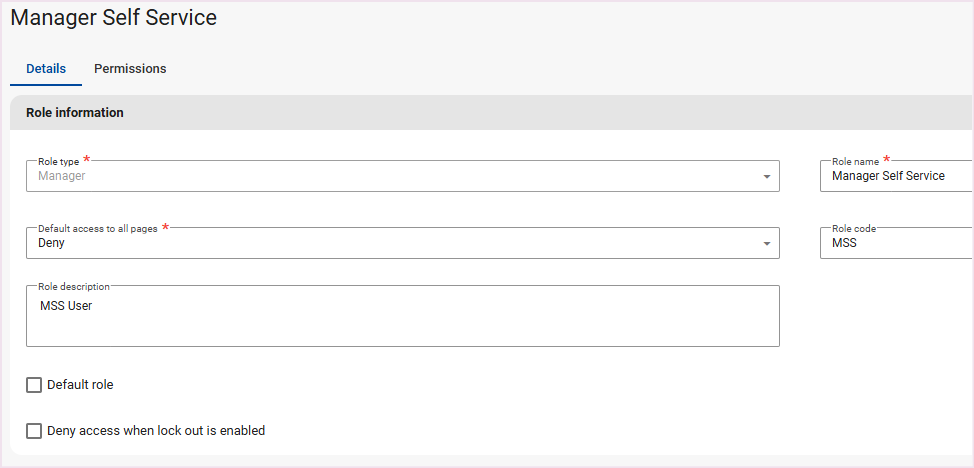
Task: Click into the Role name field
Action: coord(895,176)
